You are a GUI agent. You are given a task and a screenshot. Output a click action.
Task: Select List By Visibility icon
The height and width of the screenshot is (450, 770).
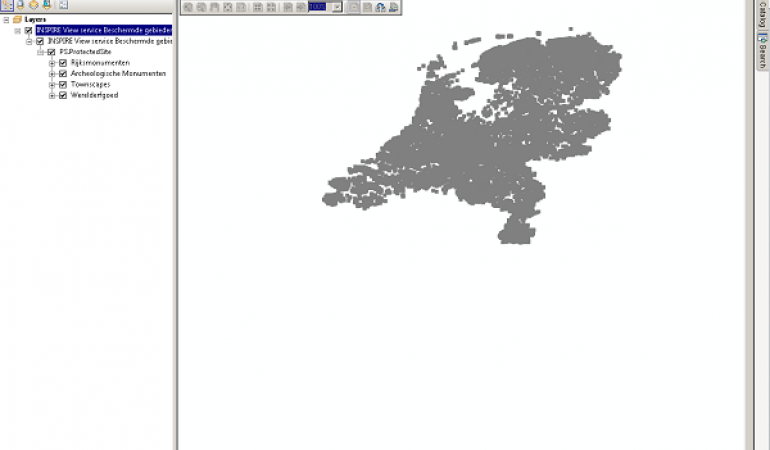coord(33,5)
